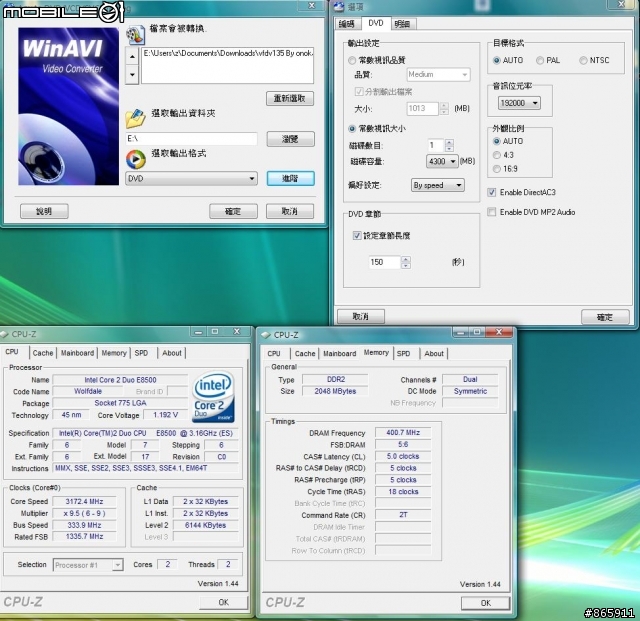
Task: Click the 1013 MB size stepper arrows
Action: 444,109
